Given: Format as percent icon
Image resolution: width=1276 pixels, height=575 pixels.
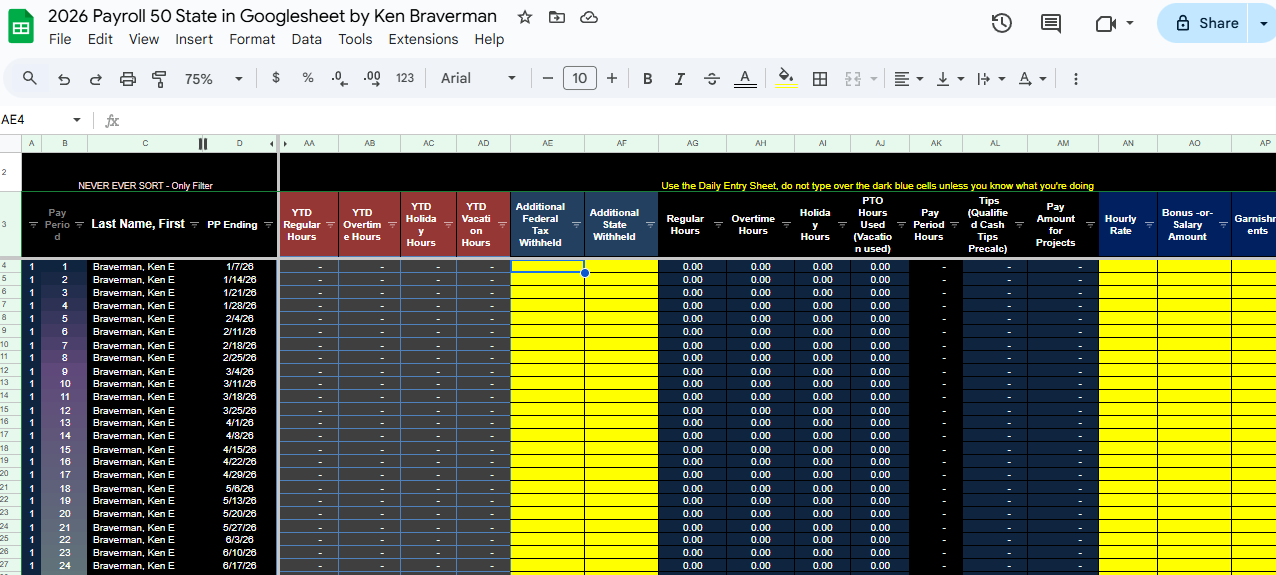Looking at the screenshot, I should pyautogui.click(x=308, y=78).
